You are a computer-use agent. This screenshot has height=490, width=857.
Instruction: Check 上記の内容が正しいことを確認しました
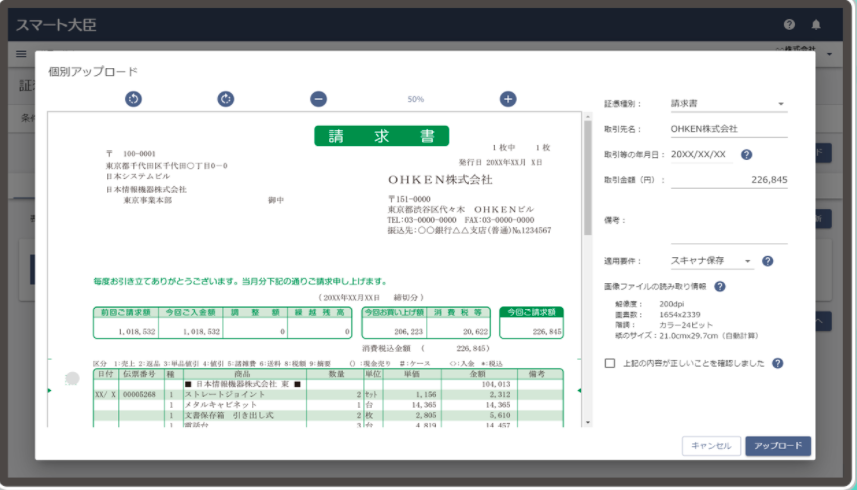610,363
